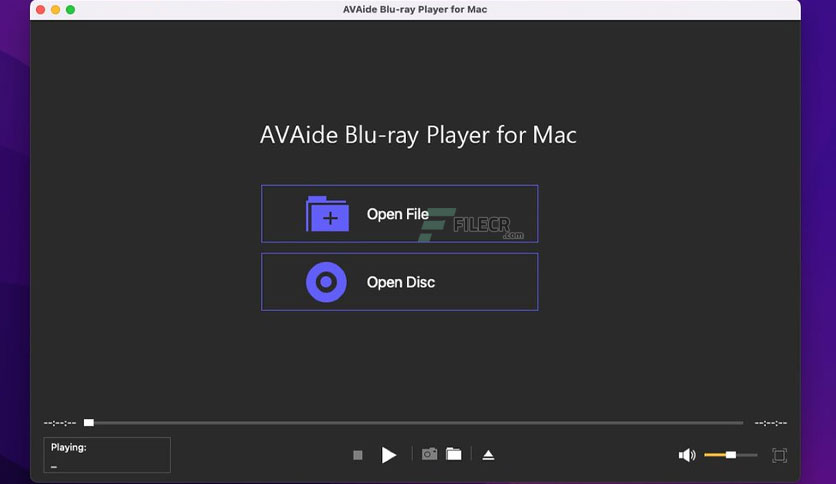Click the elapsed time display
The height and width of the screenshot is (484, 836).
click(60, 423)
